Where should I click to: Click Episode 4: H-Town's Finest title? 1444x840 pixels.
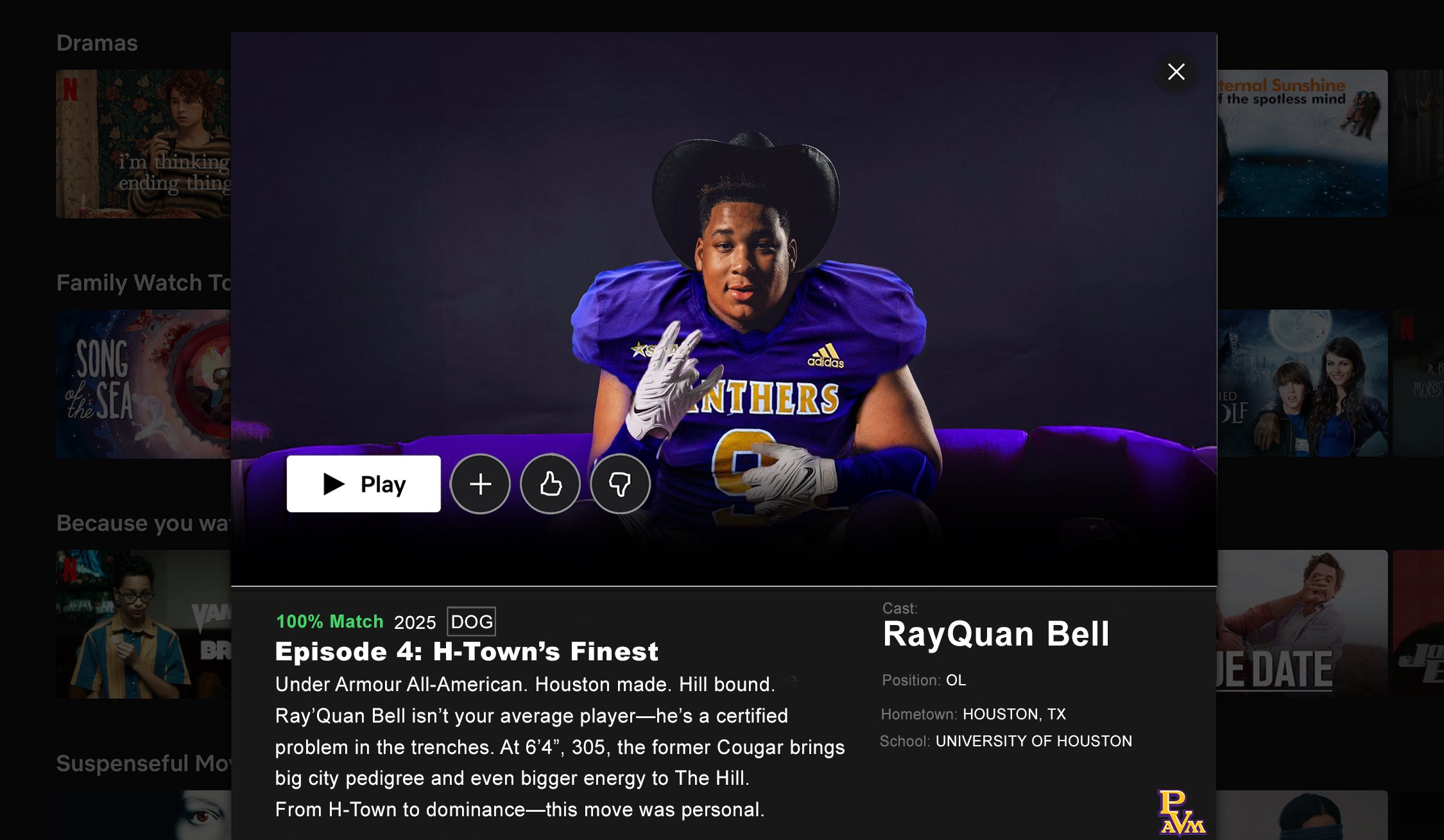(x=467, y=651)
